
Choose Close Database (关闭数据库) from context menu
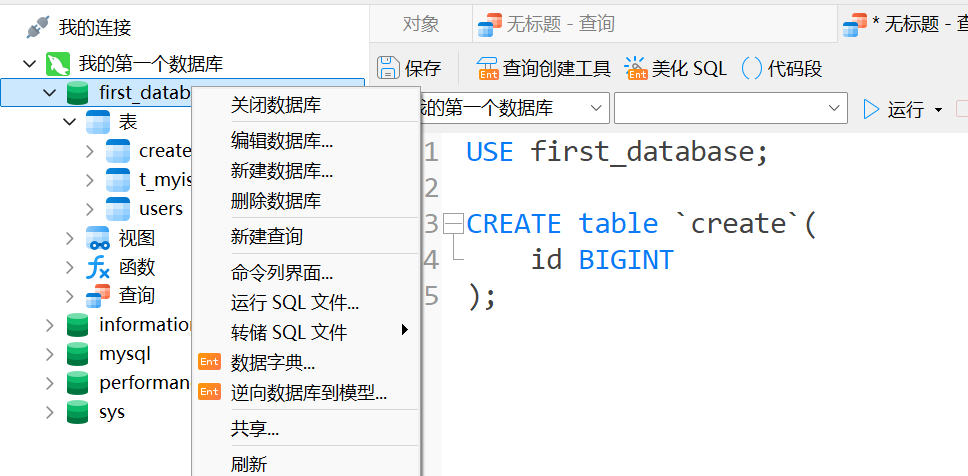click(276, 105)
